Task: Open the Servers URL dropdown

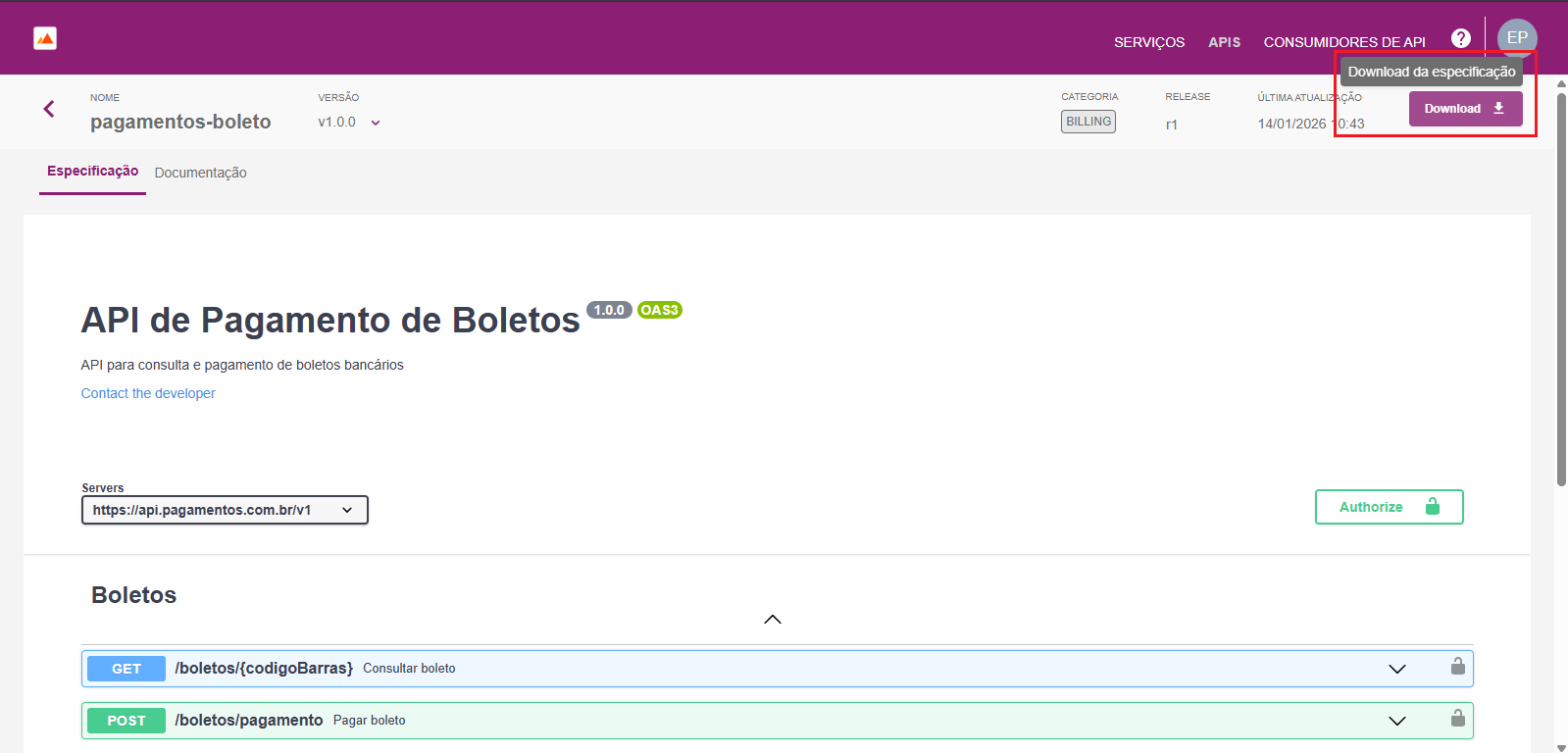Action: pyautogui.click(x=225, y=510)
